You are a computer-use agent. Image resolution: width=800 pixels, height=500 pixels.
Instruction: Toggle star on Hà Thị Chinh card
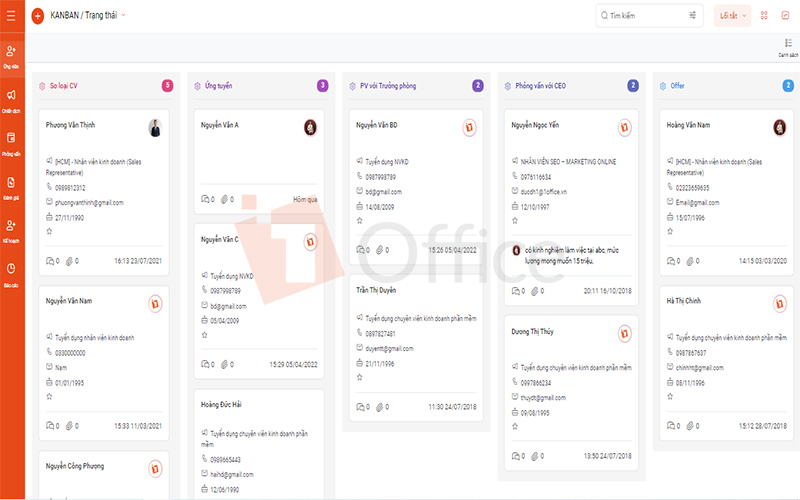point(670,396)
